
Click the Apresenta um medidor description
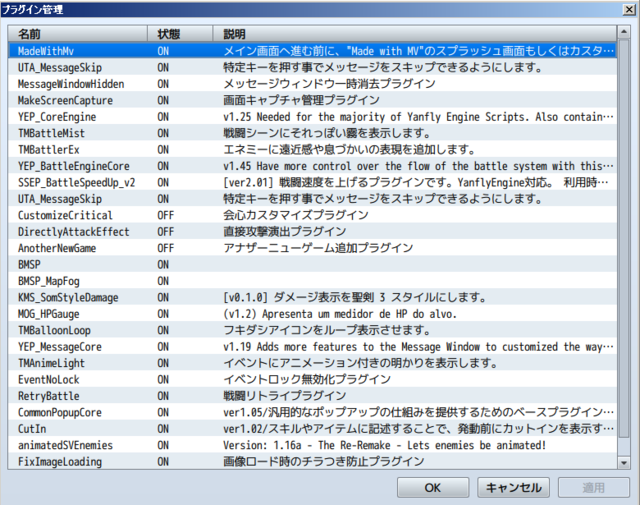(x=340, y=314)
